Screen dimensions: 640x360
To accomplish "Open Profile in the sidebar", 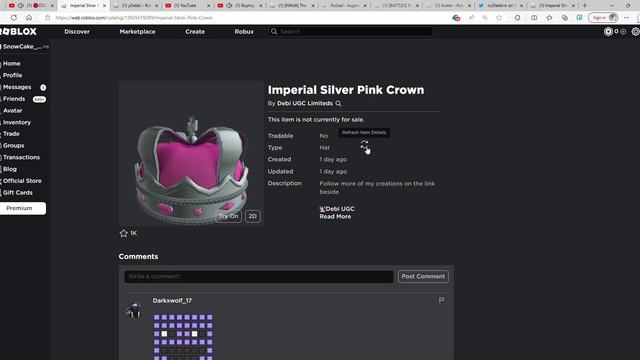I will (x=12, y=76).
